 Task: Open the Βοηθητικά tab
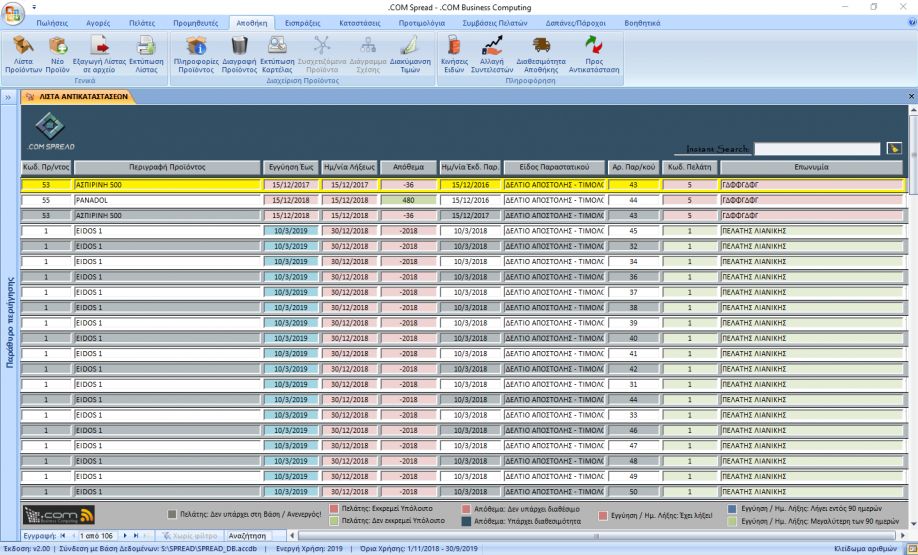[642, 23]
